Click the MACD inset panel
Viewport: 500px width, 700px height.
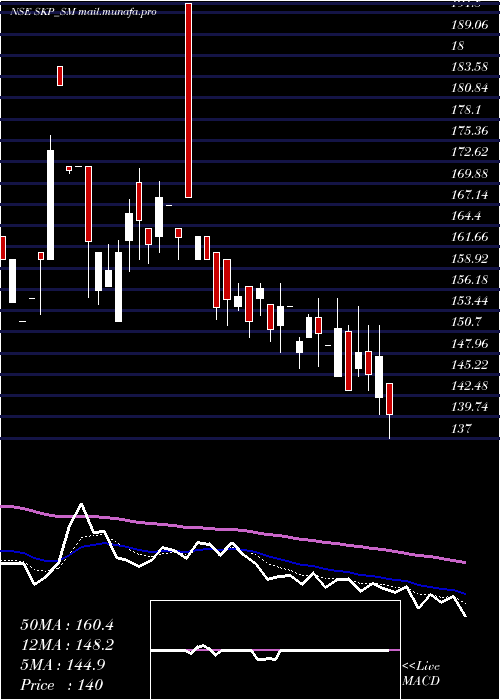tap(275, 650)
